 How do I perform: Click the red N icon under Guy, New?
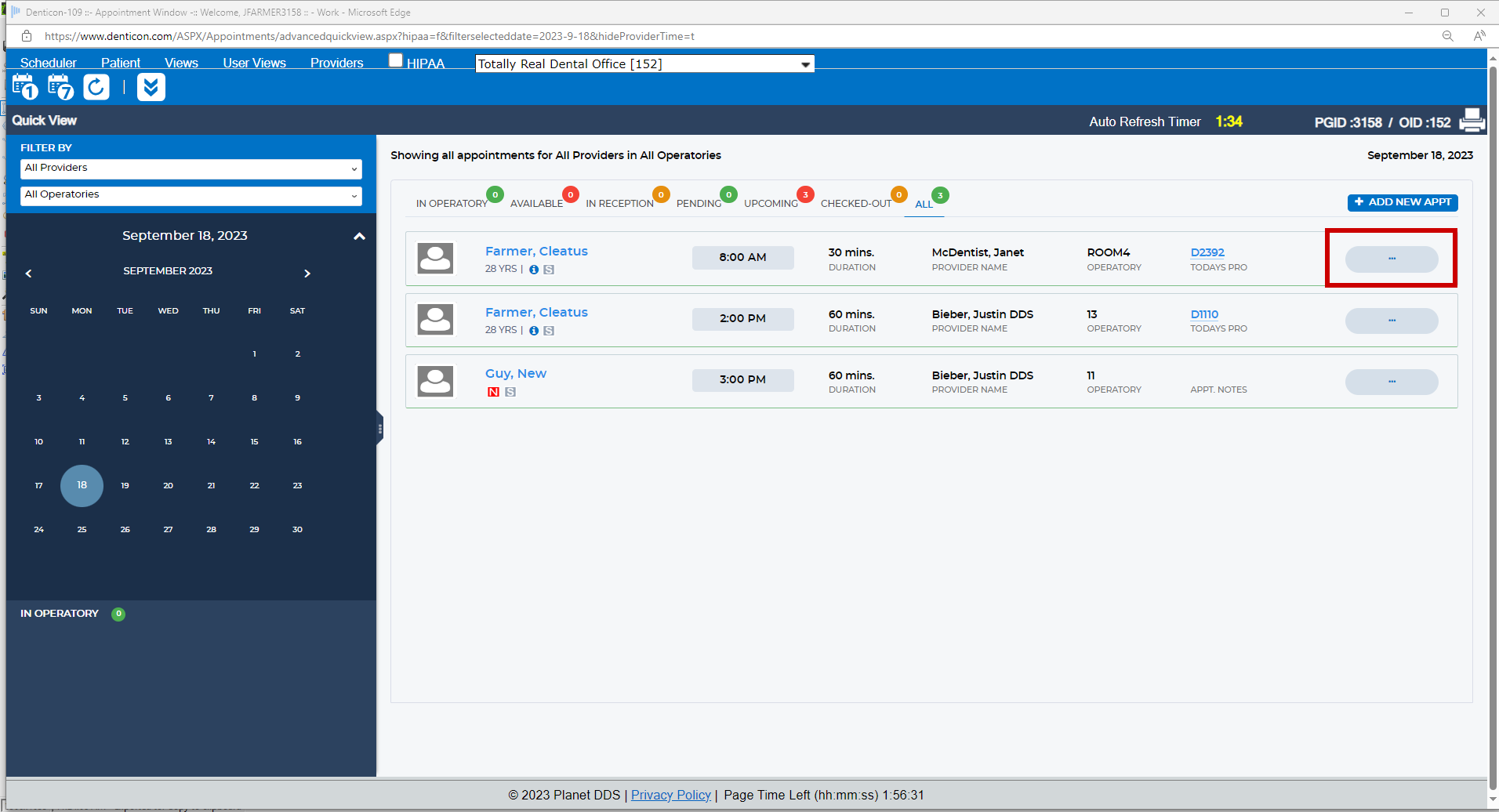[493, 392]
